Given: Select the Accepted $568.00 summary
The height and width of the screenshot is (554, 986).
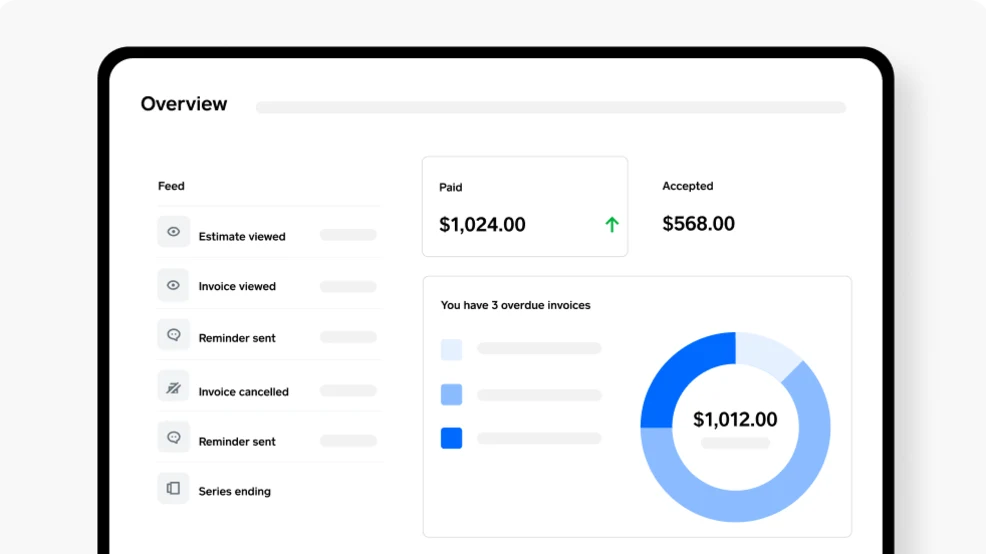Looking at the screenshot, I should pyautogui.click(x=699, y=208).
